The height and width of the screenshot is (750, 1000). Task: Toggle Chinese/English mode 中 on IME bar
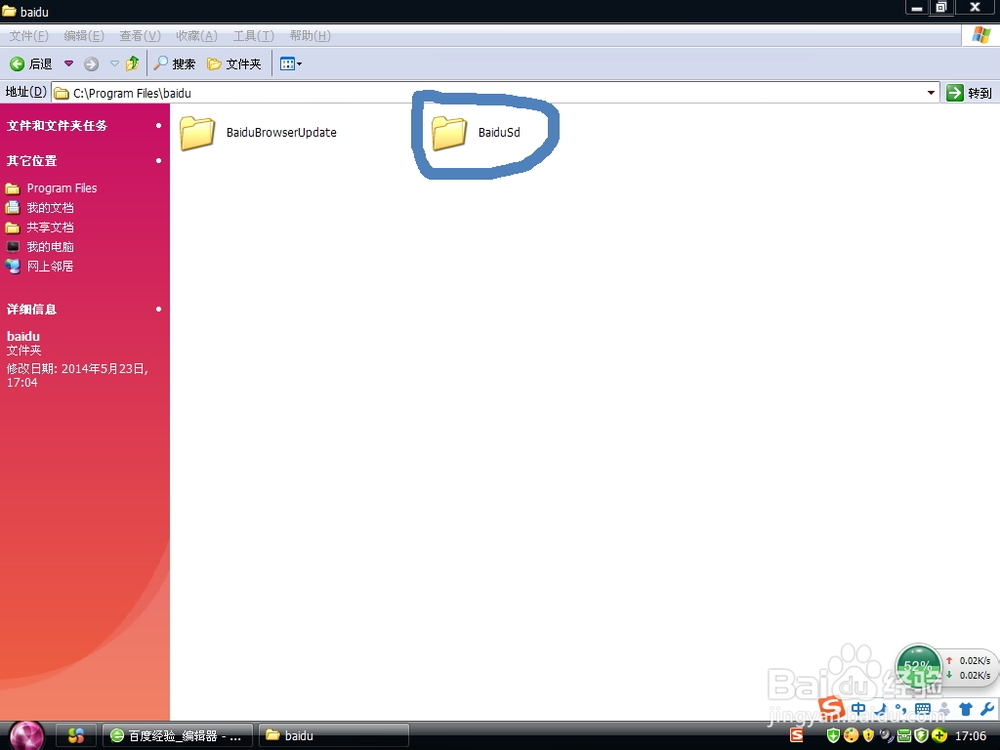click(x=858, y=709)
